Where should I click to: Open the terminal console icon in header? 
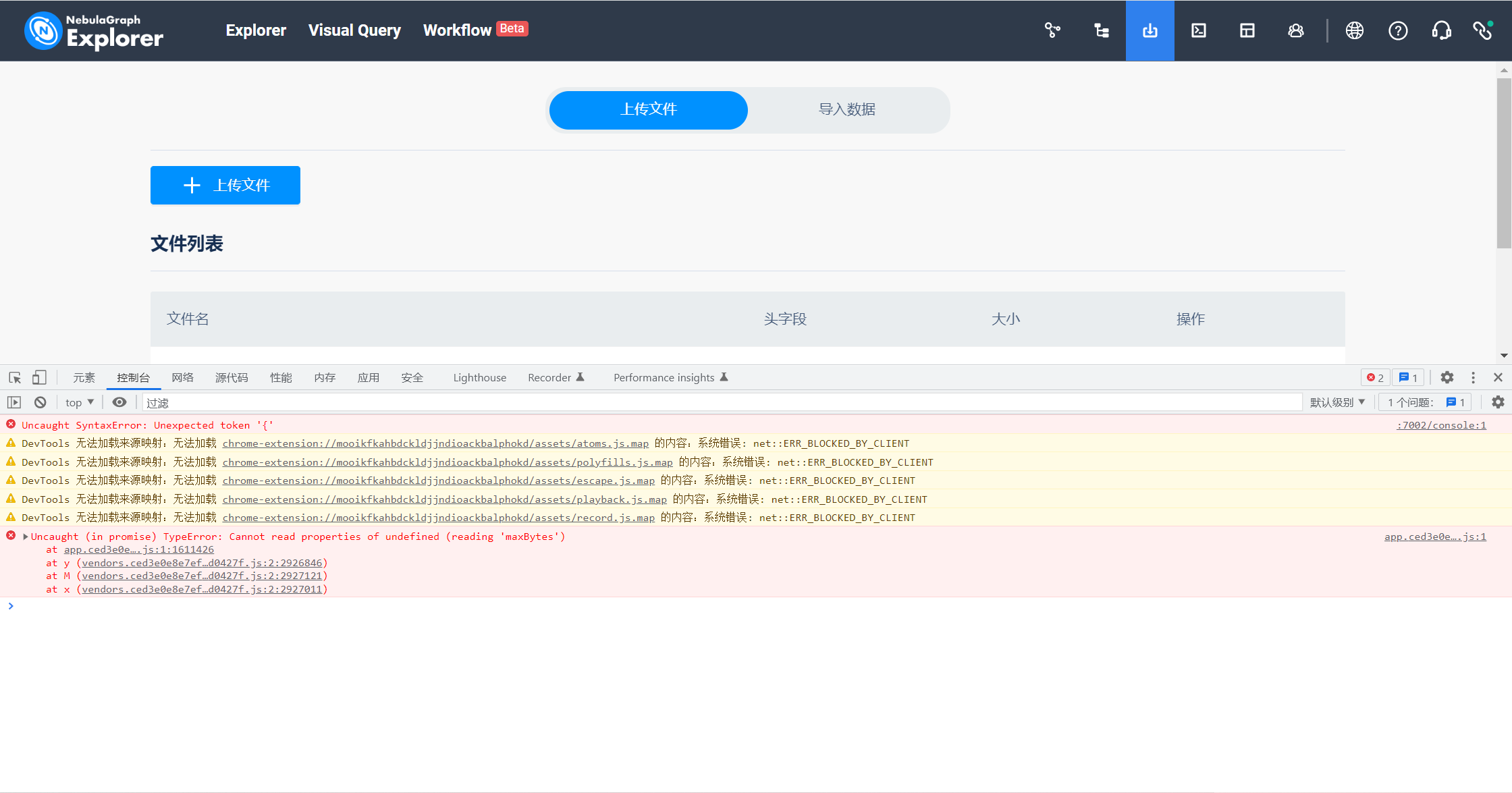click(x=1198, y=30)
